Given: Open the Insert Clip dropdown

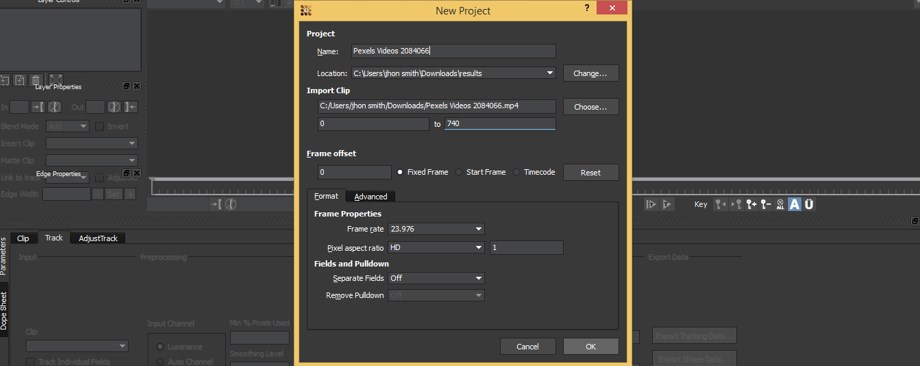Looking at the screenshot, I should pos(92,143).
